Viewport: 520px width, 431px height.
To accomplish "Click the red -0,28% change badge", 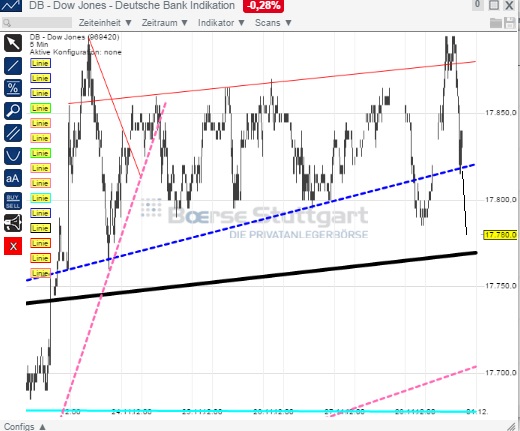I will pyautogui.click(x=263, y=6).
